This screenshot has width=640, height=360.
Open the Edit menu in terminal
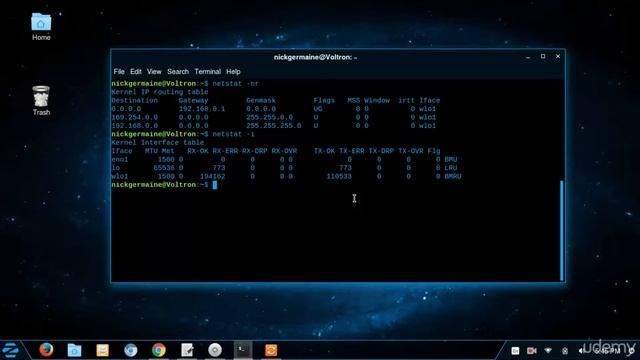click(x=136, y=71)
